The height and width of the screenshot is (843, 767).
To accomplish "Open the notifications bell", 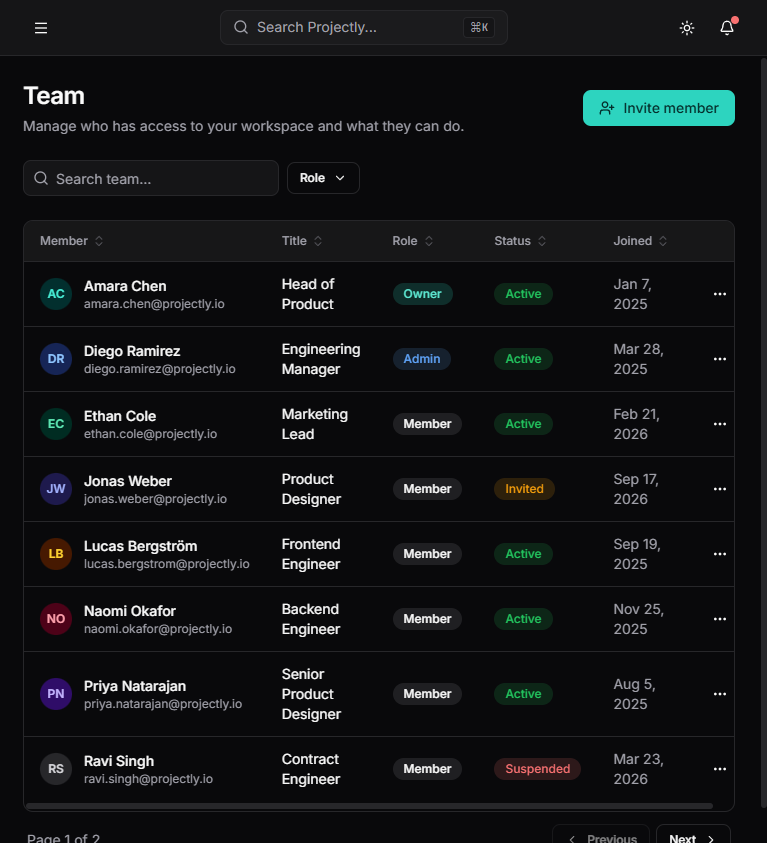I will (727, 28).
